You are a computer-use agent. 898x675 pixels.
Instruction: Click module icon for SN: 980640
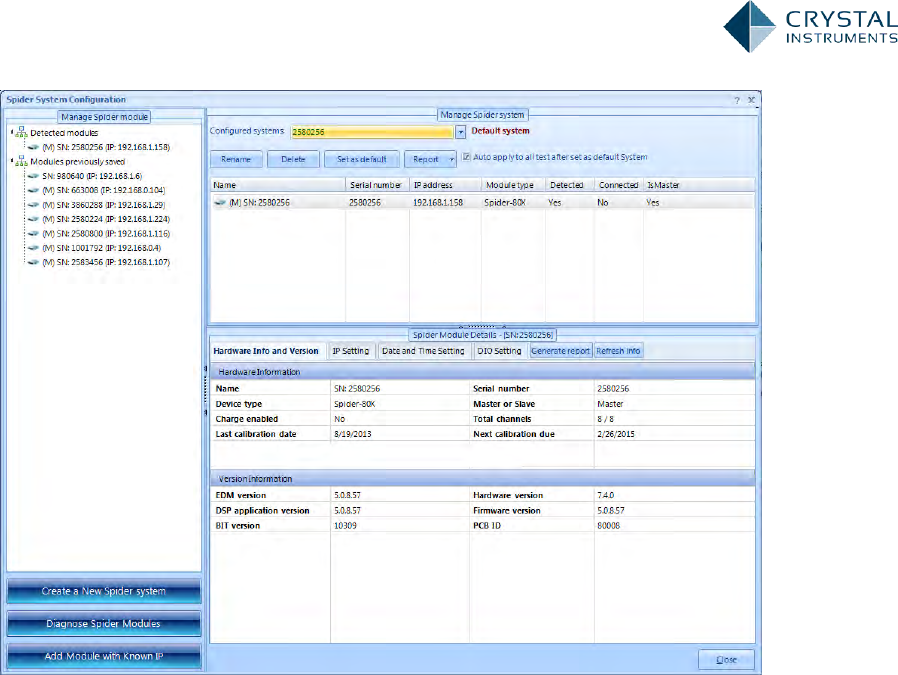(32, 175)
